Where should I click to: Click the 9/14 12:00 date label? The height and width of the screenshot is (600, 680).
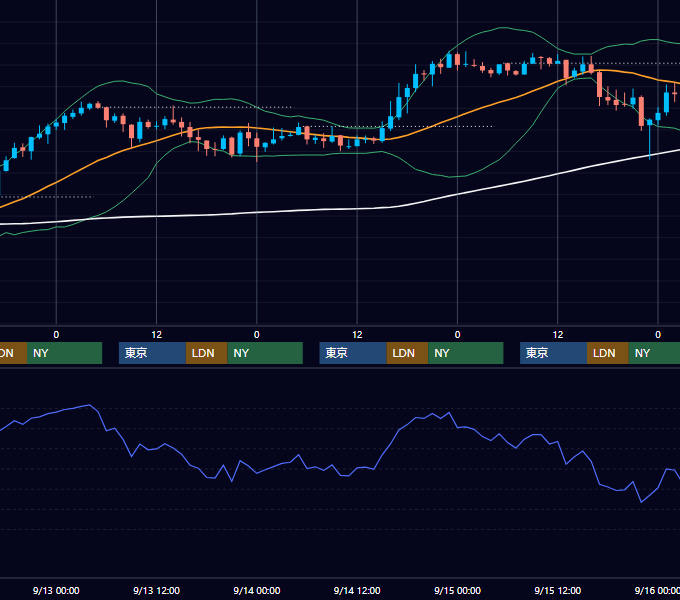(x=357, y=590)
